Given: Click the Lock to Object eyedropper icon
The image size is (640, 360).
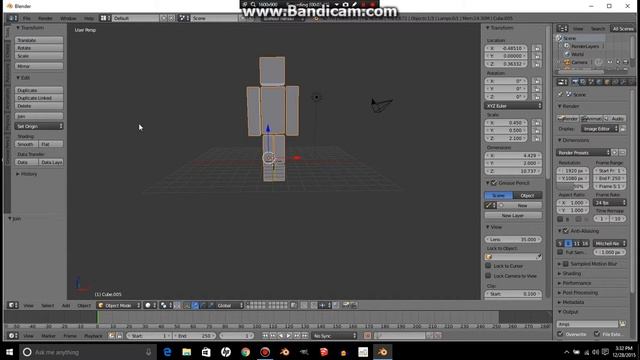Looking at the screenshot, I should pyautogui.click(x=539, y=257).
